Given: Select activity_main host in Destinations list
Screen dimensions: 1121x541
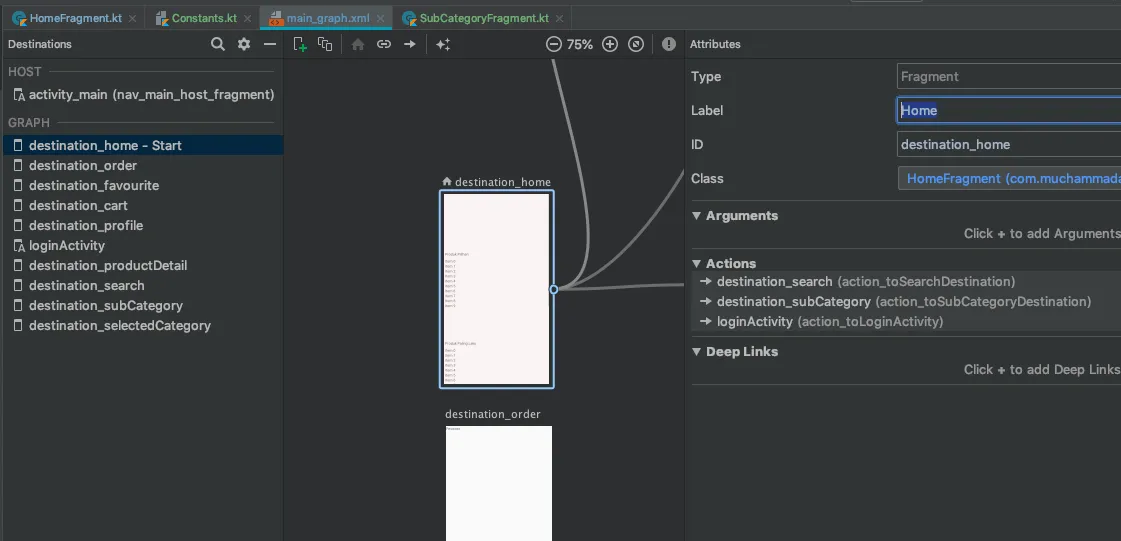Looking at the screenshot, I should [143, 94].
